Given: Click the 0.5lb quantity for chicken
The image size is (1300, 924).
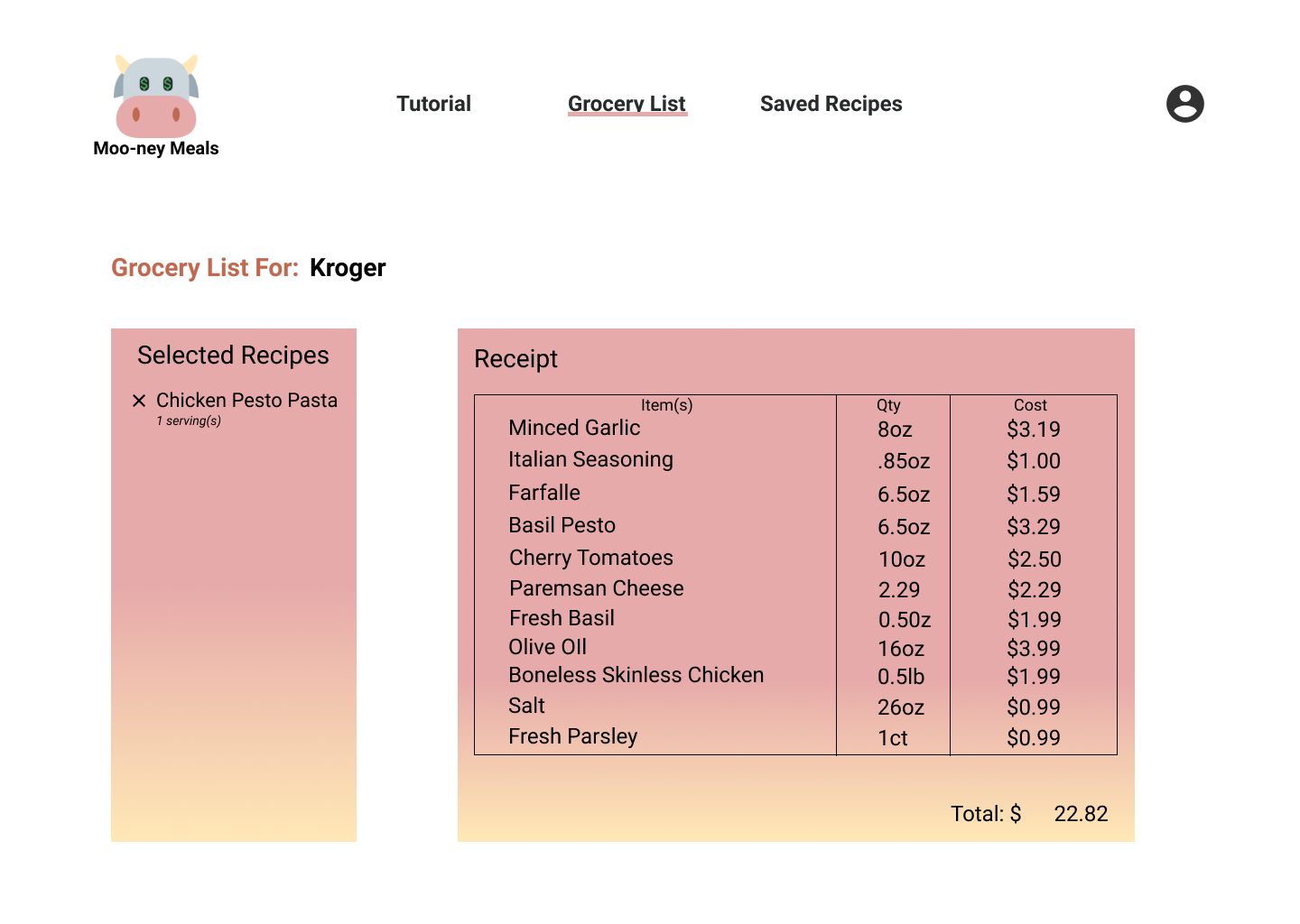Looking at the screenshot, I should 901,677.
